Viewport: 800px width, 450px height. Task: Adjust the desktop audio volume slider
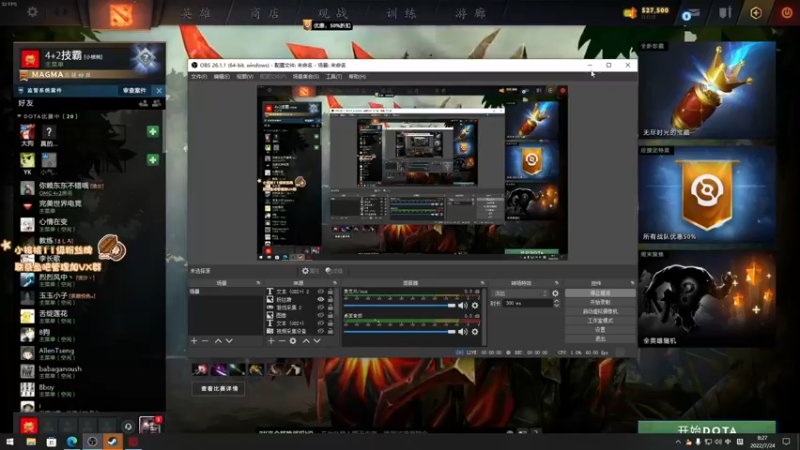399,332
